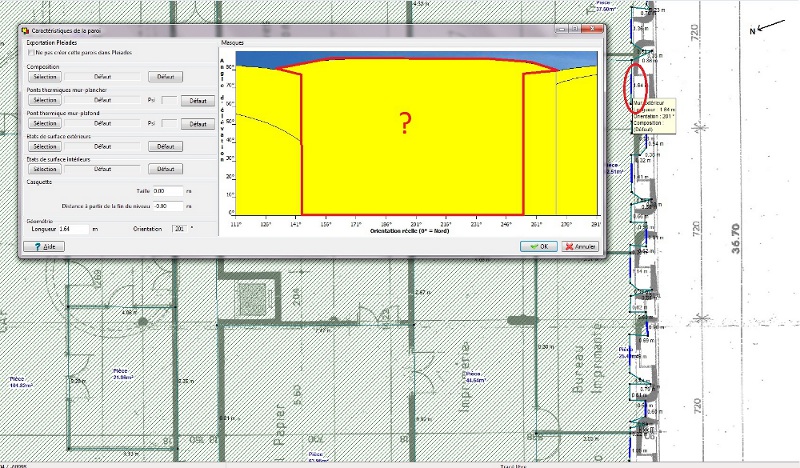Click the Défaut button for mur-plancher Psi
This screenshot has width=800, height=468.
point(198,101)
